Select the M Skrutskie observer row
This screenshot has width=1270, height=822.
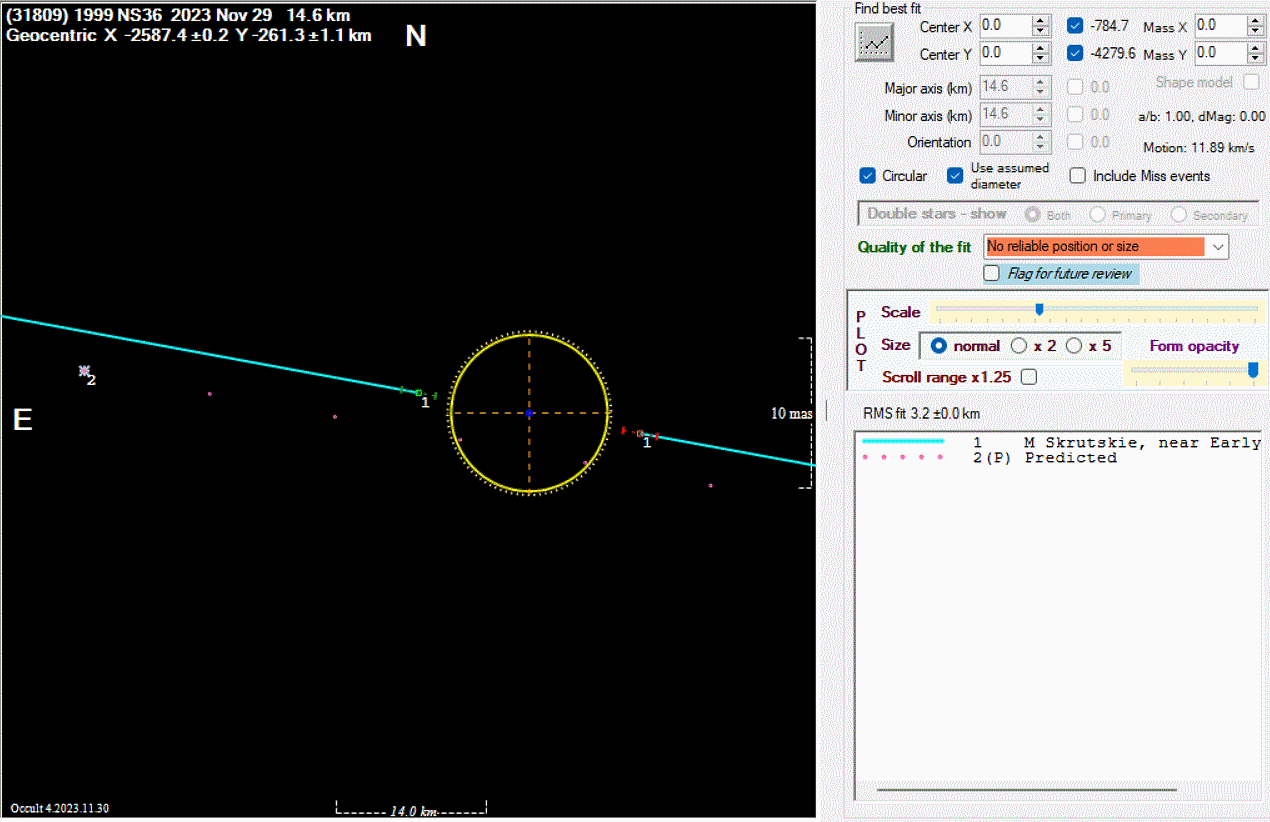[1060, 442]
